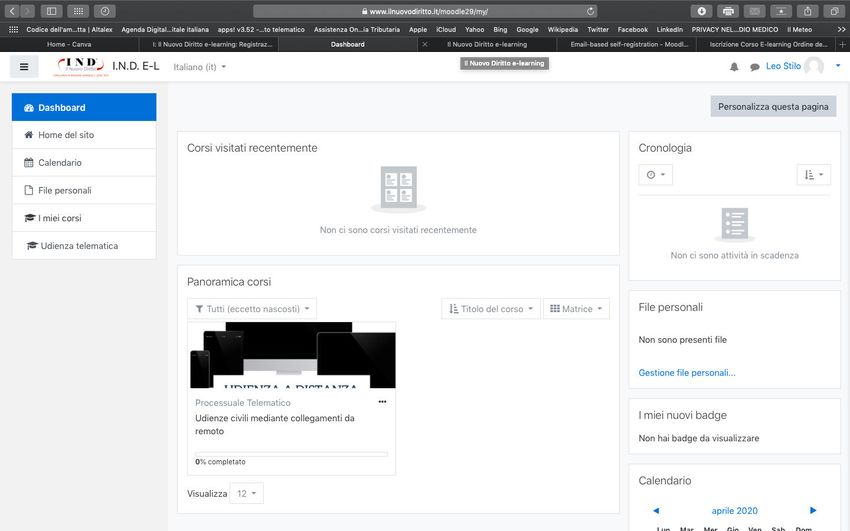Click the course progress bar
Screen dimensions: 850x531
(291, 454)
